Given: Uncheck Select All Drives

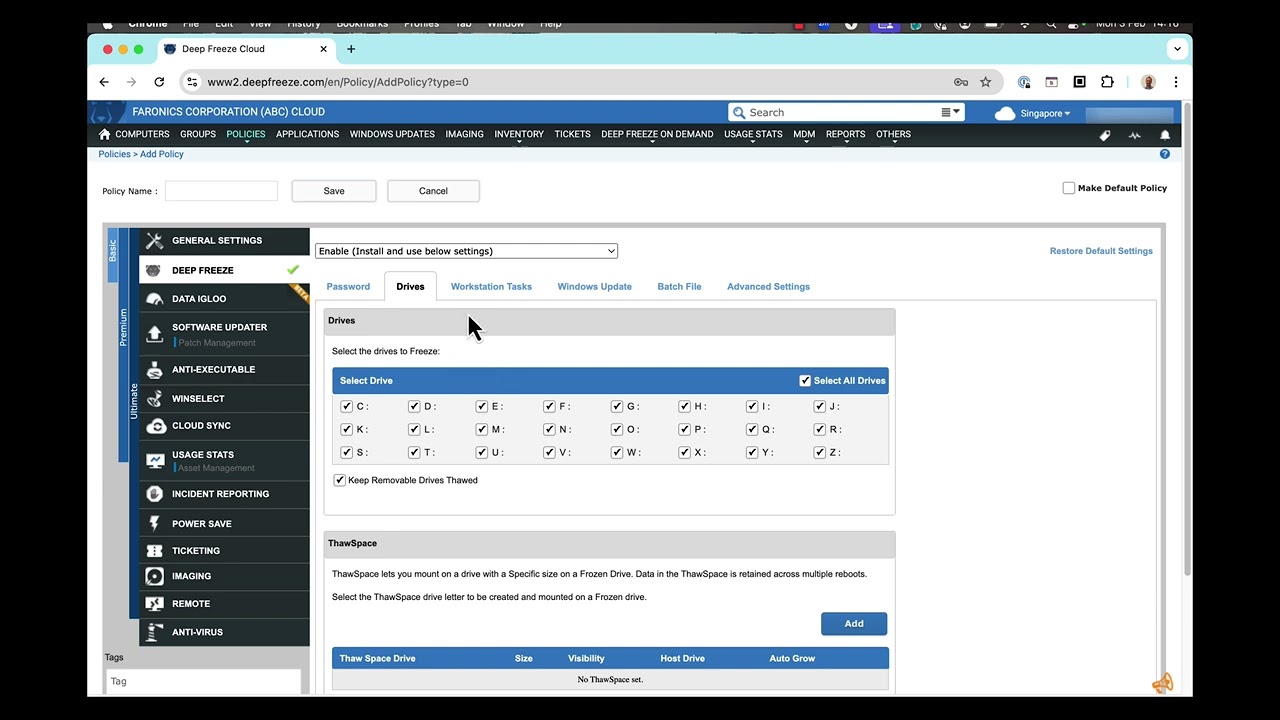Looking at the screenshot, I should click(805, 381).
